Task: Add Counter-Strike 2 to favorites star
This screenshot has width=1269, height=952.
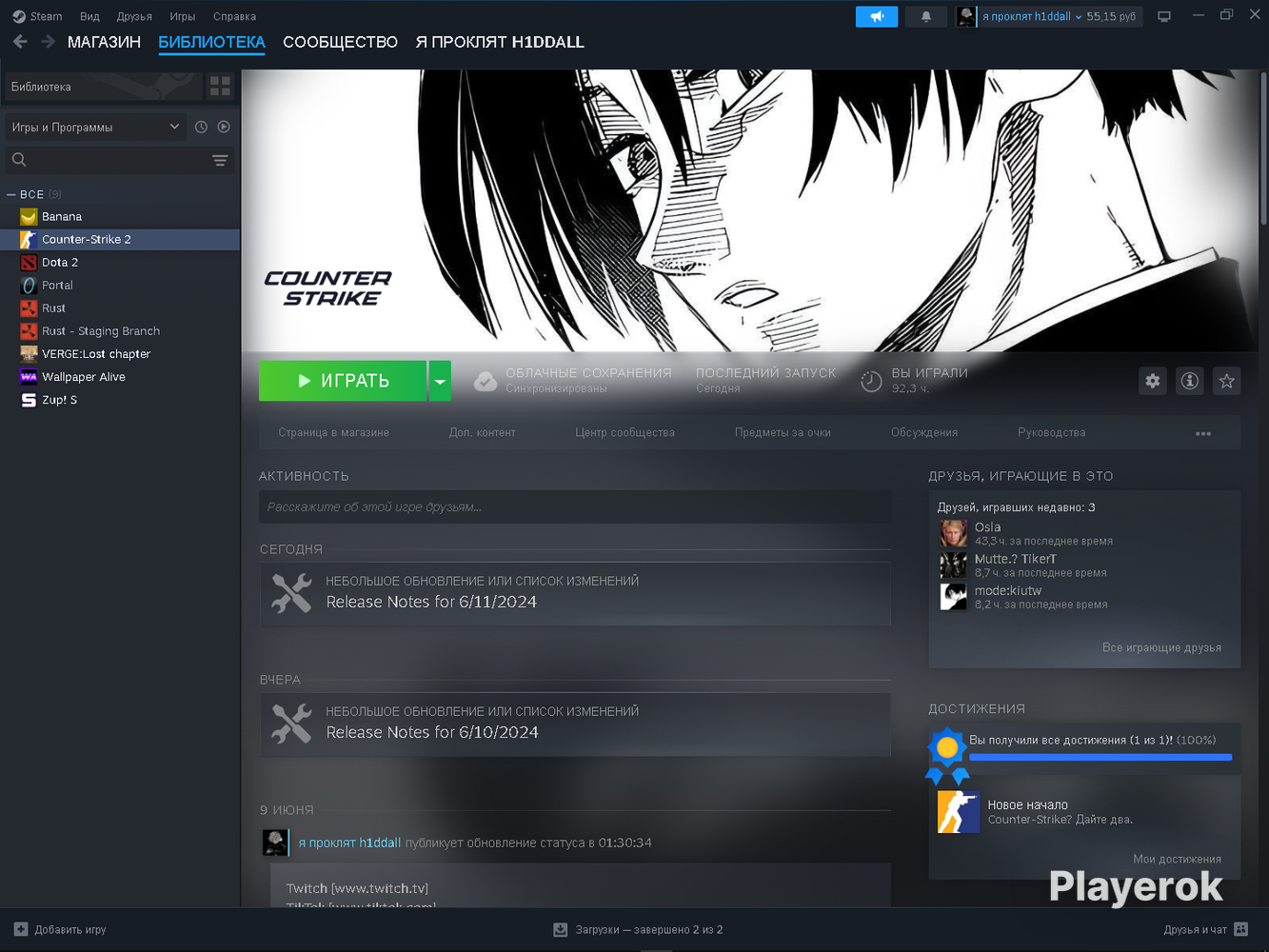Action: pos(1227,381)
